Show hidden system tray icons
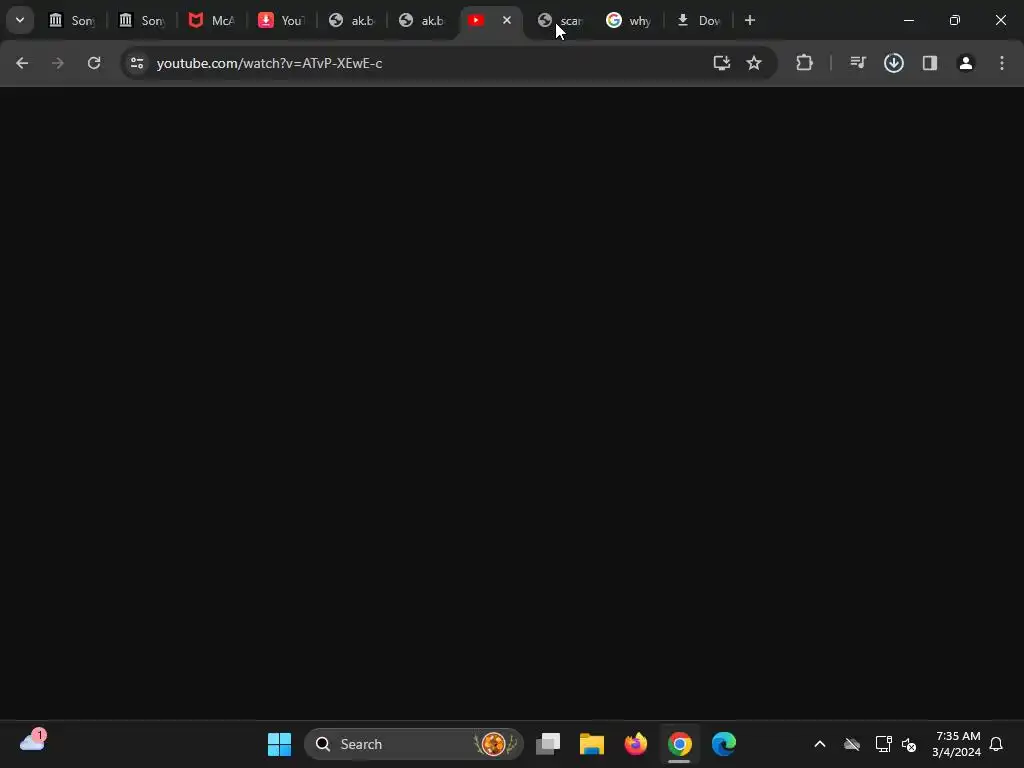 pos(820,744)
